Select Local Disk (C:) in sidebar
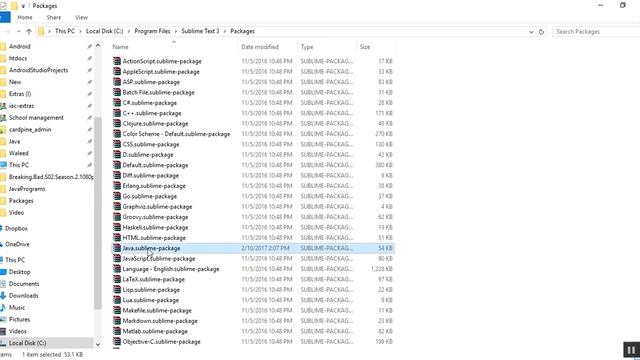Viewport: 640px width, 360px height. (27, 343)
